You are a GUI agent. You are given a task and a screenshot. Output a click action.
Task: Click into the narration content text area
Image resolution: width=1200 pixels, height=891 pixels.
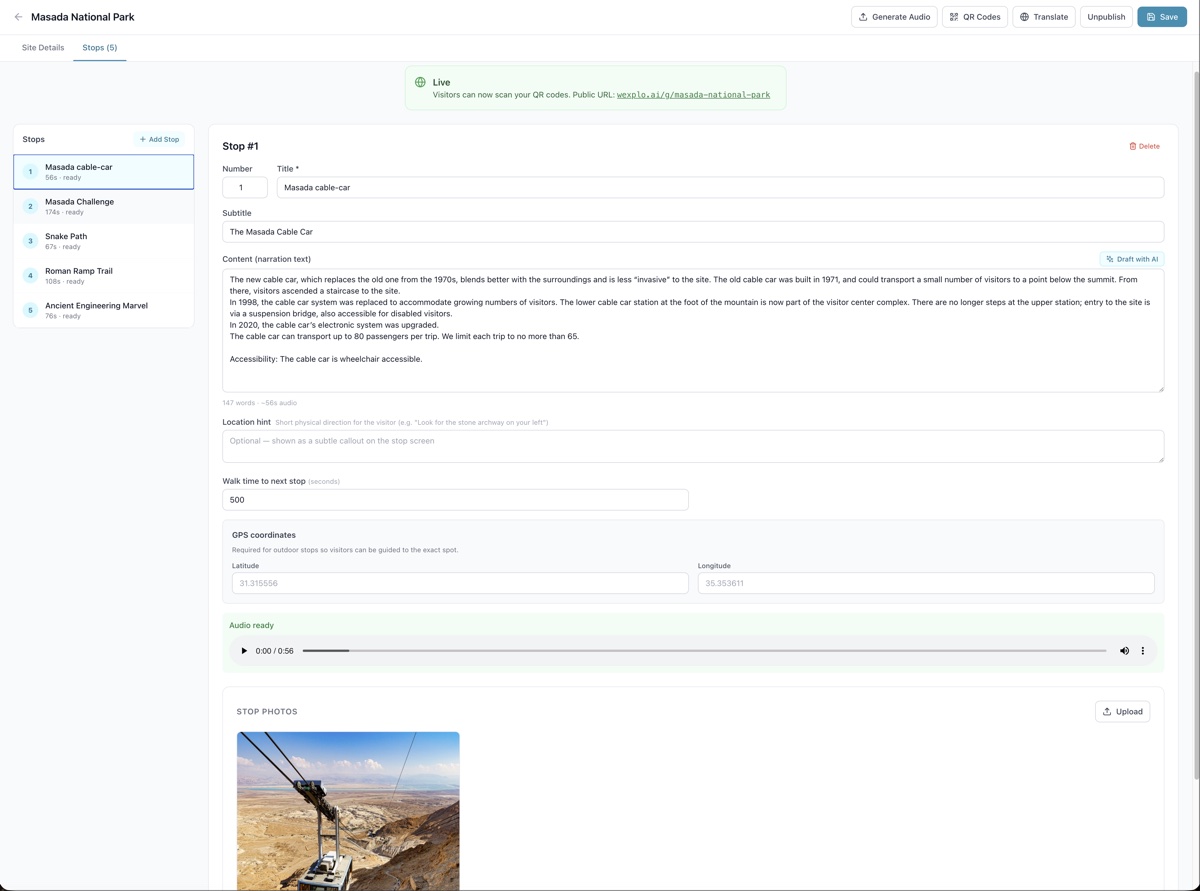693,330
